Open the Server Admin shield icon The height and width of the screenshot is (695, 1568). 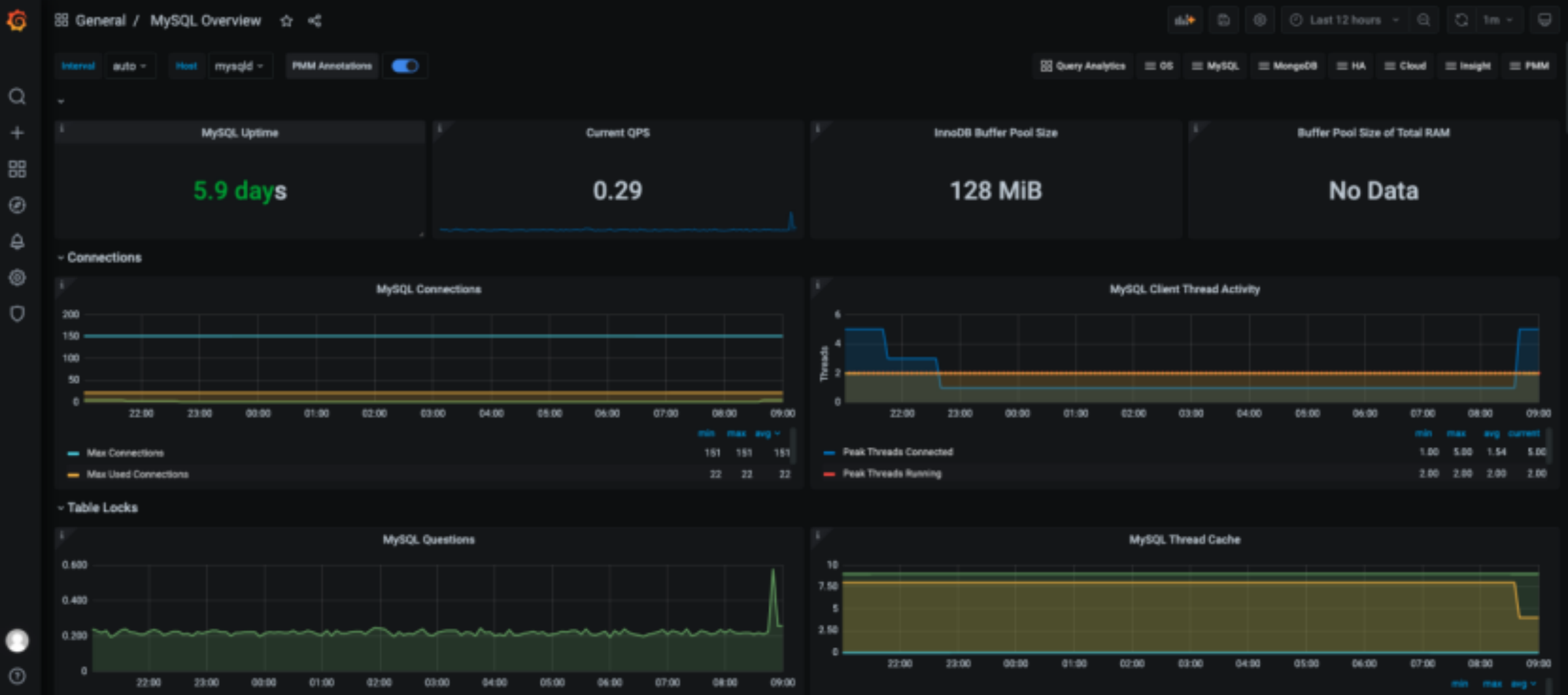coord(17,314)
